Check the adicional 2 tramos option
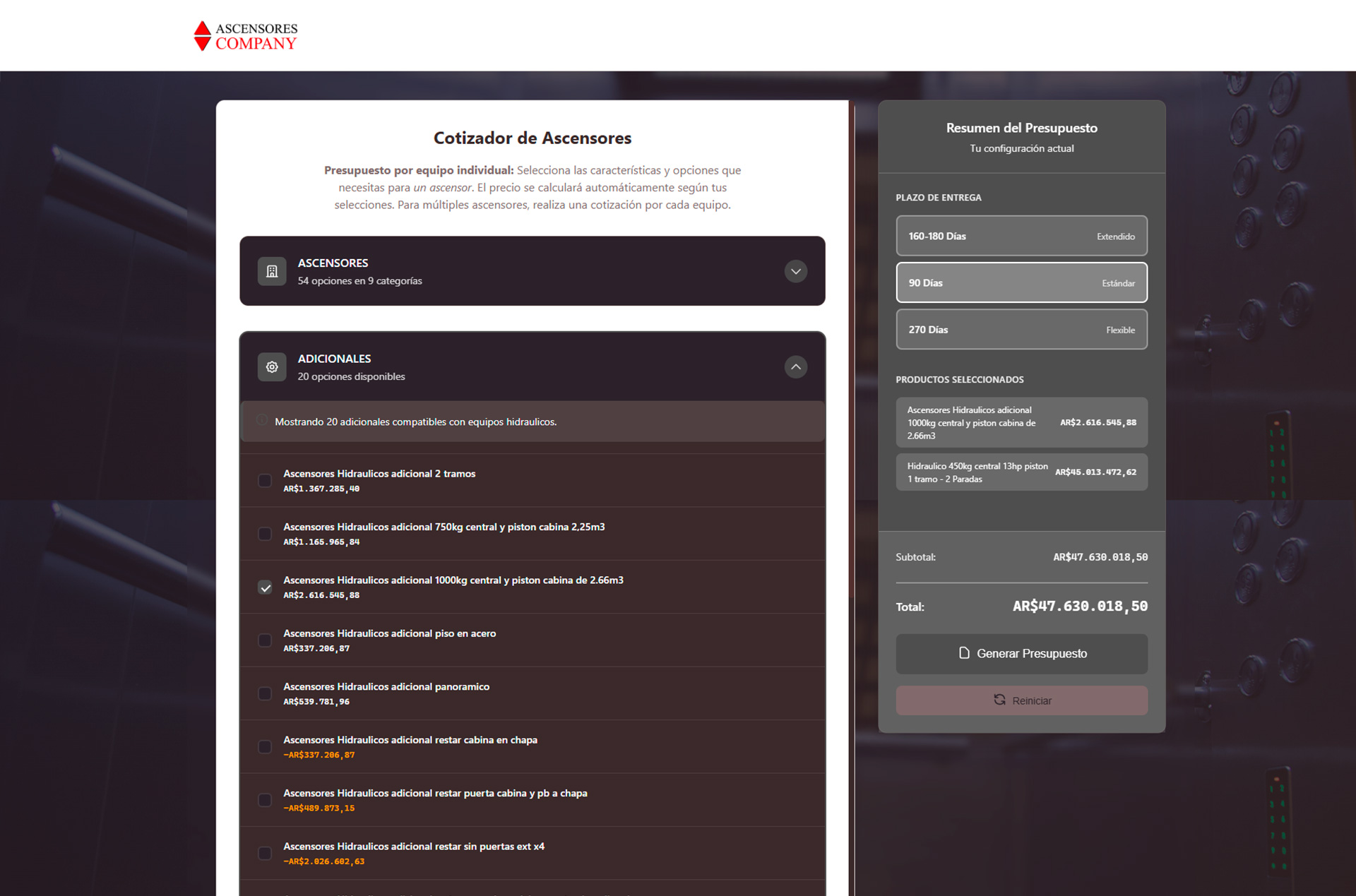Image resolution: width=1356 pixels, height=896 pixels. 265,481
